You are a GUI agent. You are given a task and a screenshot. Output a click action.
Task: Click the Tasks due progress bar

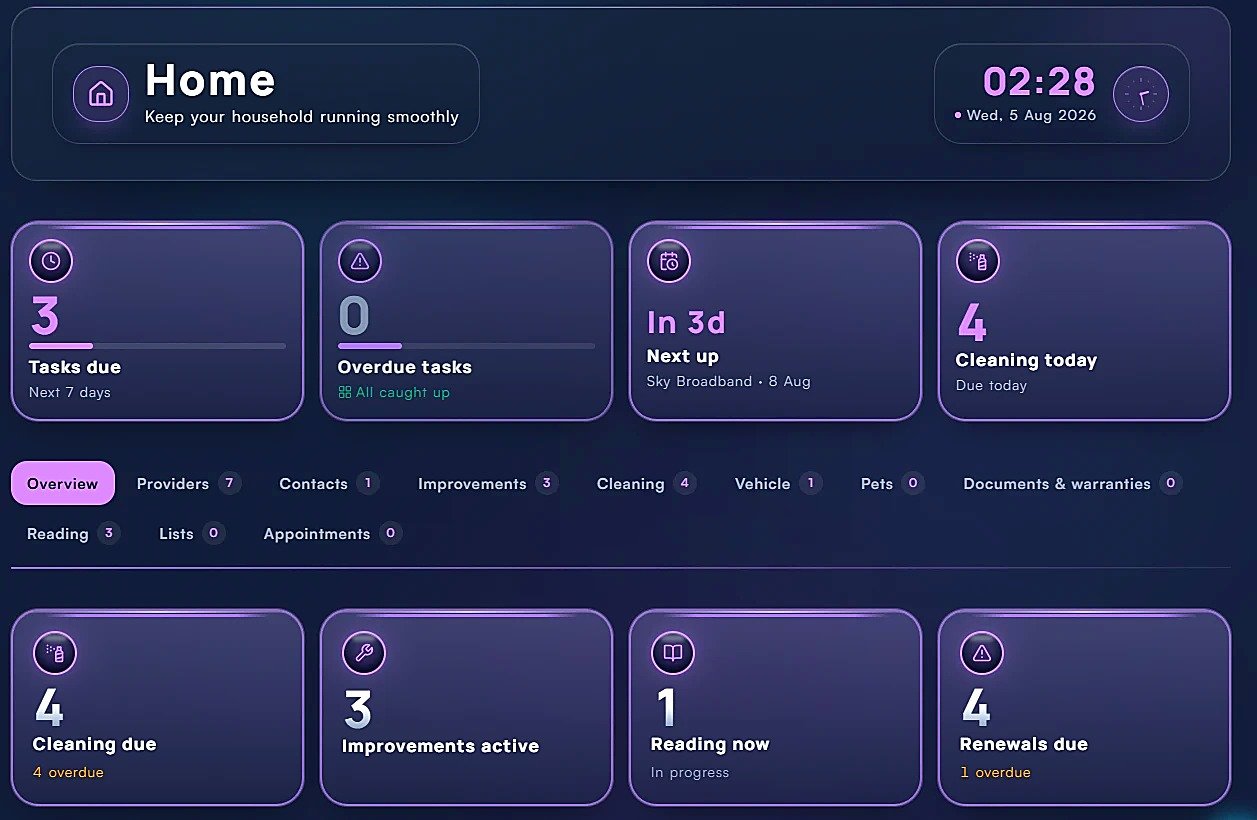point(157,346)
